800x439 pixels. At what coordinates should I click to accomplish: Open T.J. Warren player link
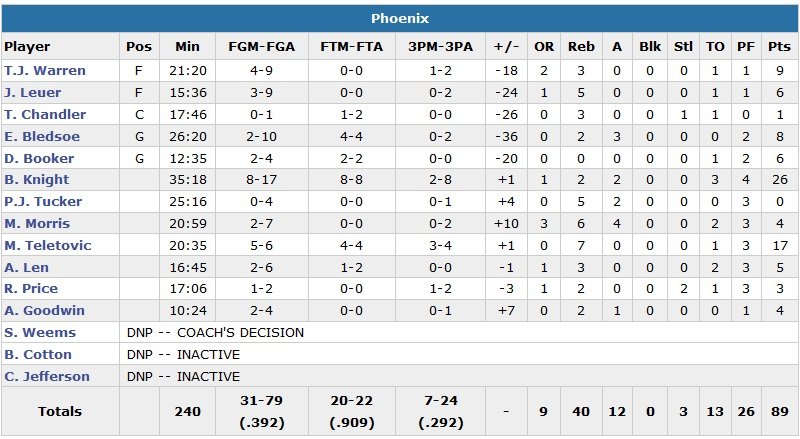pyautogui.click(x=45, y=71)
